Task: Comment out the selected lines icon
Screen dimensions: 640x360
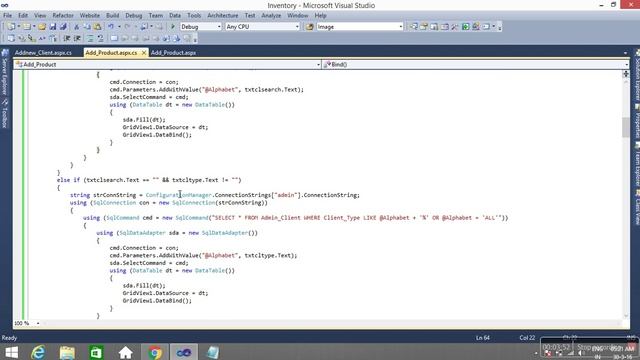Action: (x=90, y=39)
